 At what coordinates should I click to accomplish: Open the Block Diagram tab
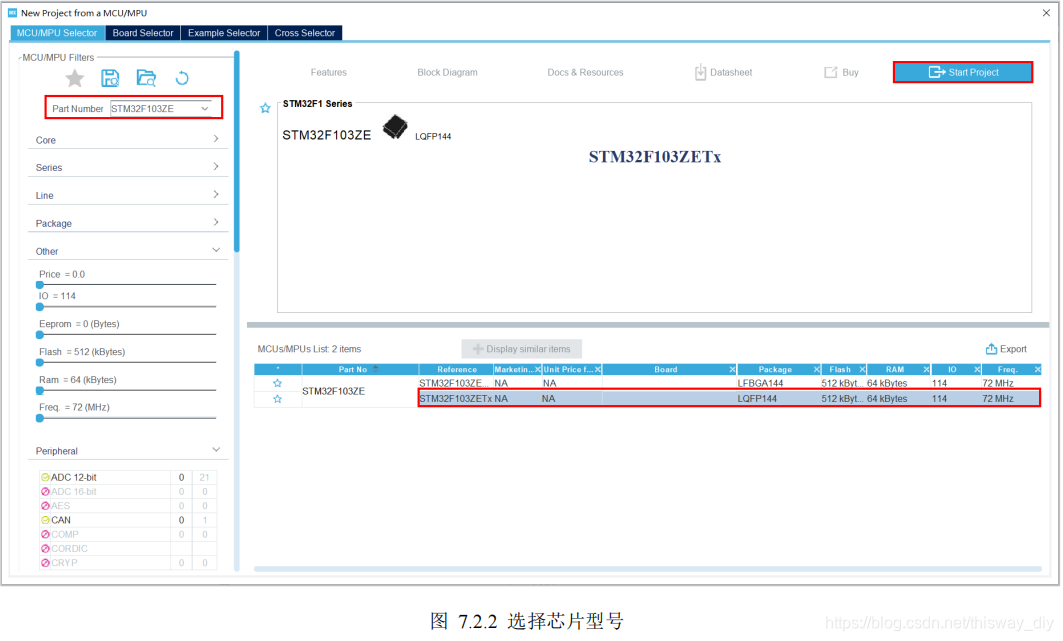[447, 73]
